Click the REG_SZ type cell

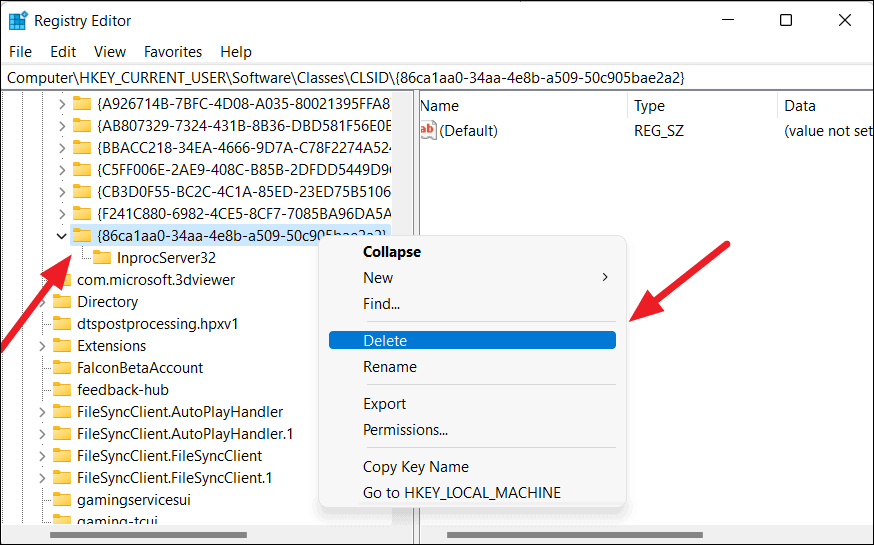point(659,130)
